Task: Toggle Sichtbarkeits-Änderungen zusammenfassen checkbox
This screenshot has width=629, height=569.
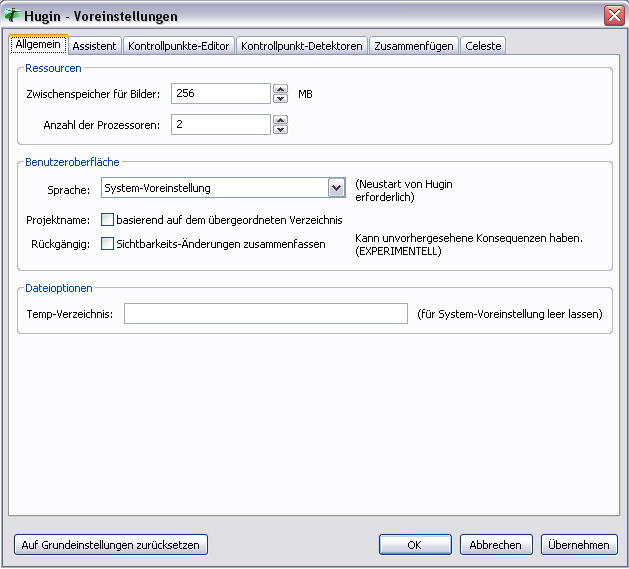Action: (x=108, y=244)
